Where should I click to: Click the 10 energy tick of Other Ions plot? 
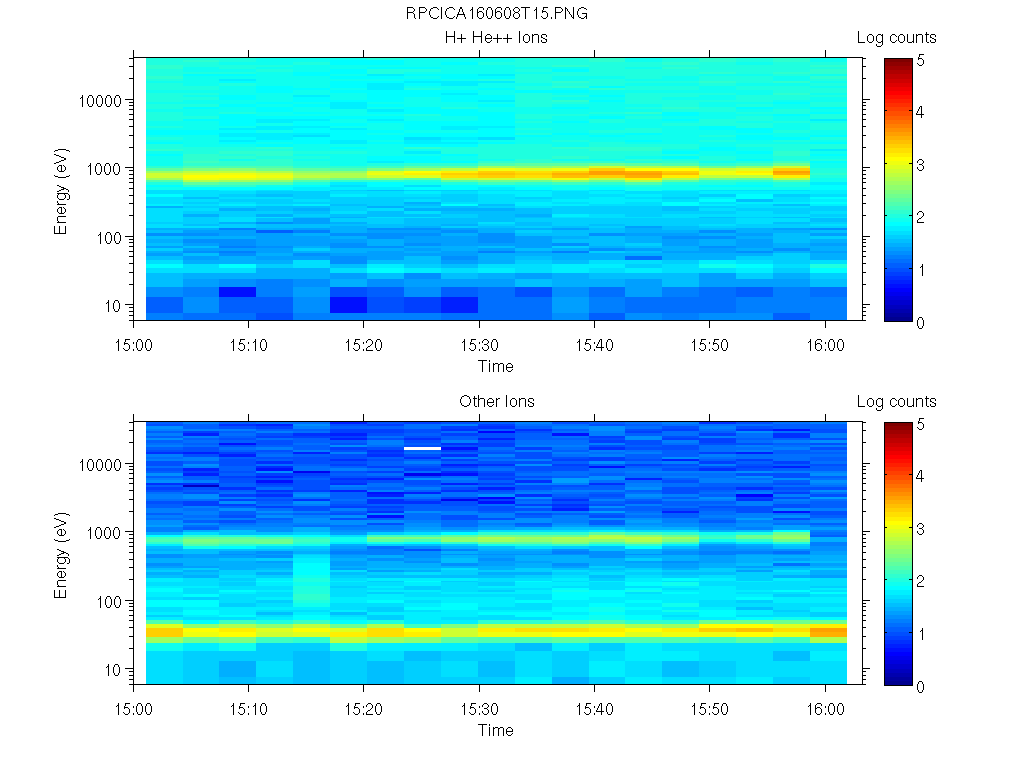pyautogui.click(x=113, y=669)
